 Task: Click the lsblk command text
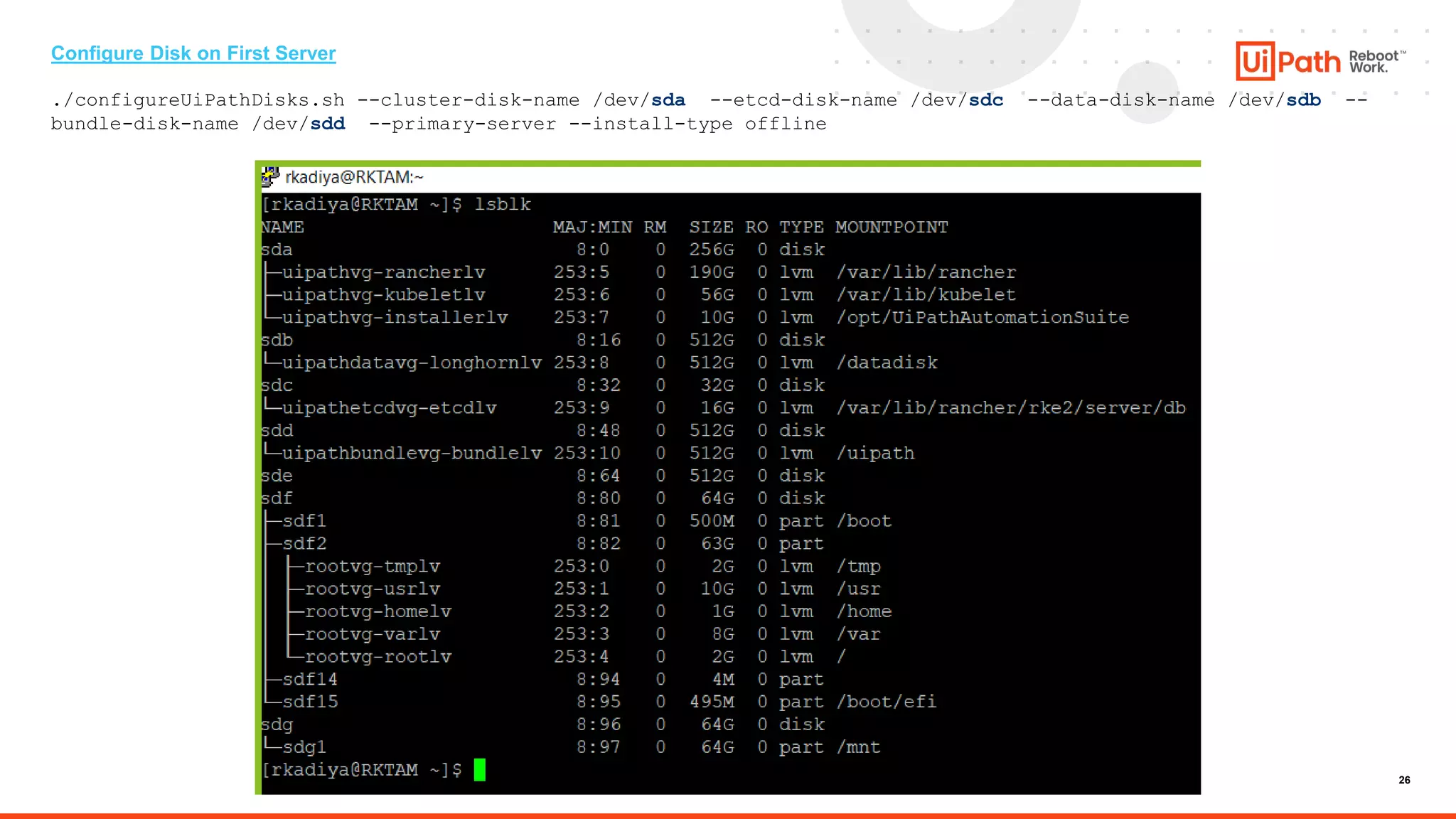[x=503, y=205]
